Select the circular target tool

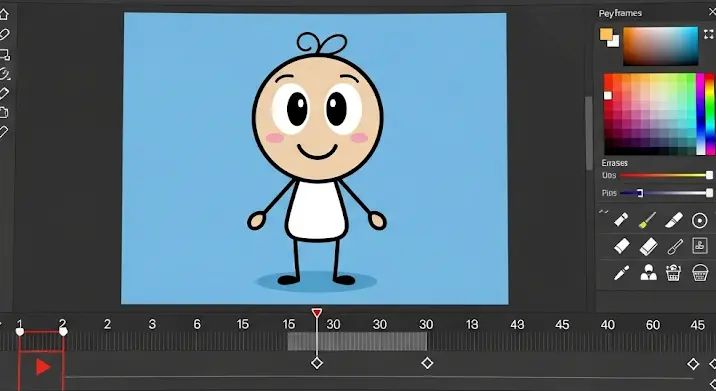(700, 220)
